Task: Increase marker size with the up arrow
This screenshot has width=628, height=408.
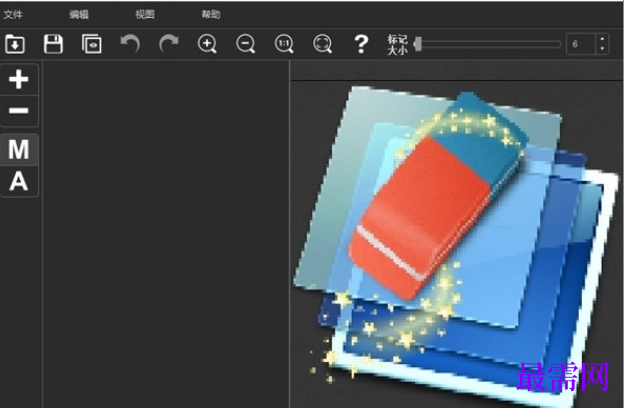Action: pyautogui.click(x=602, y=39)
